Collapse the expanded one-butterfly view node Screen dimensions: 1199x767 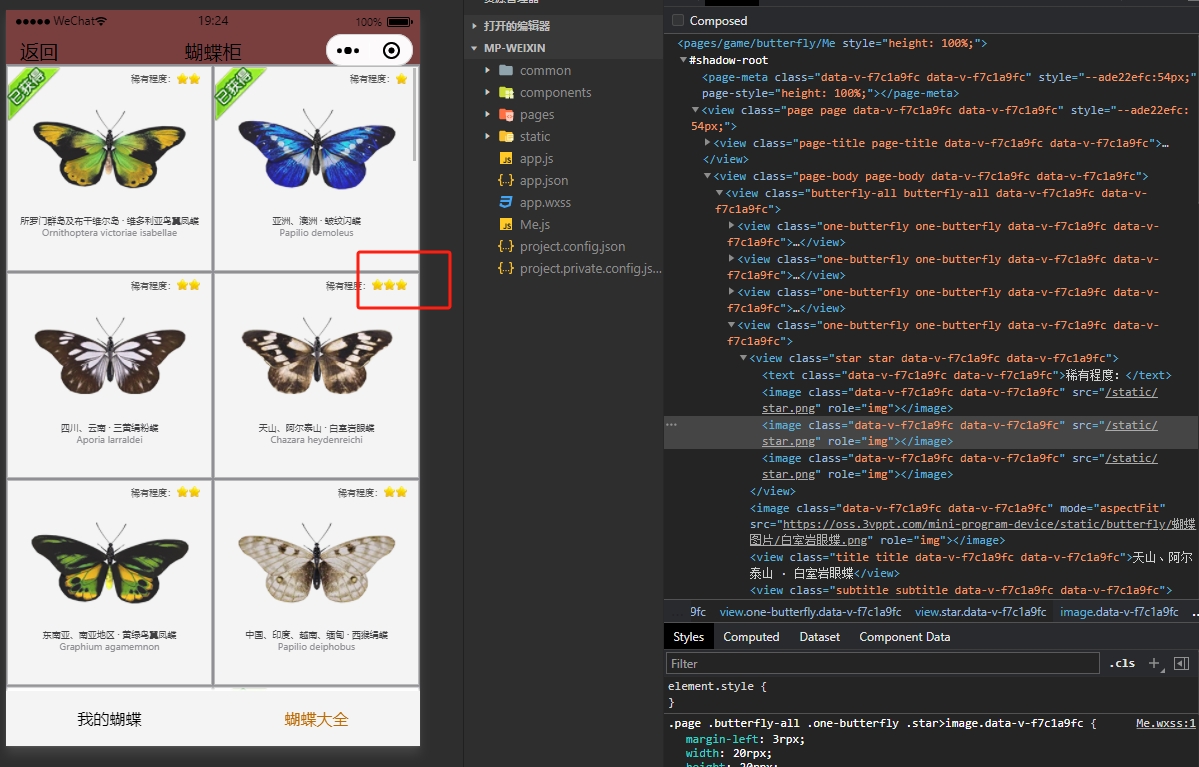[x=731, y=325]
